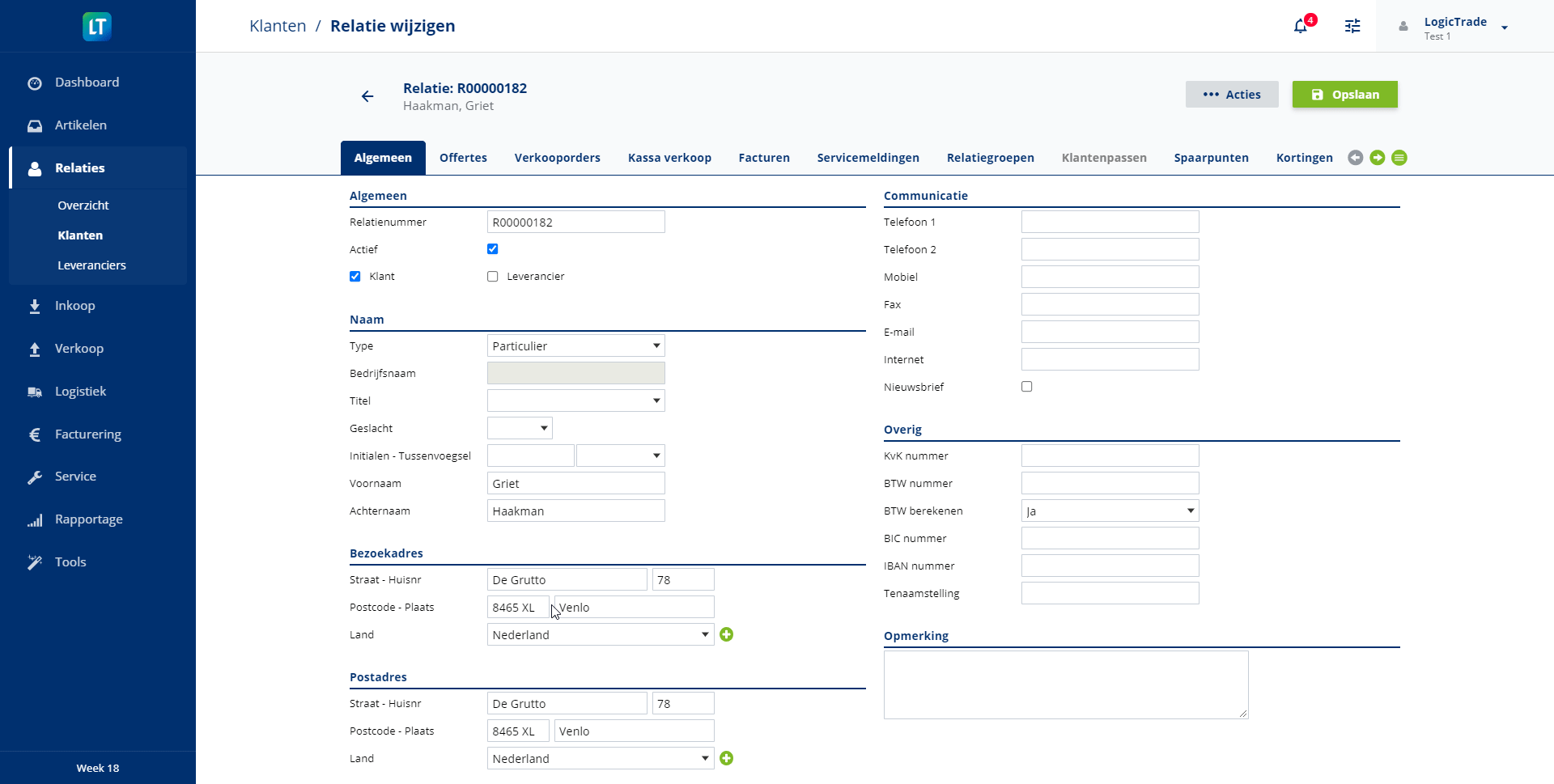Click the back arrow next to Relatie
The image size is (1554, 784).
(367, 96)
